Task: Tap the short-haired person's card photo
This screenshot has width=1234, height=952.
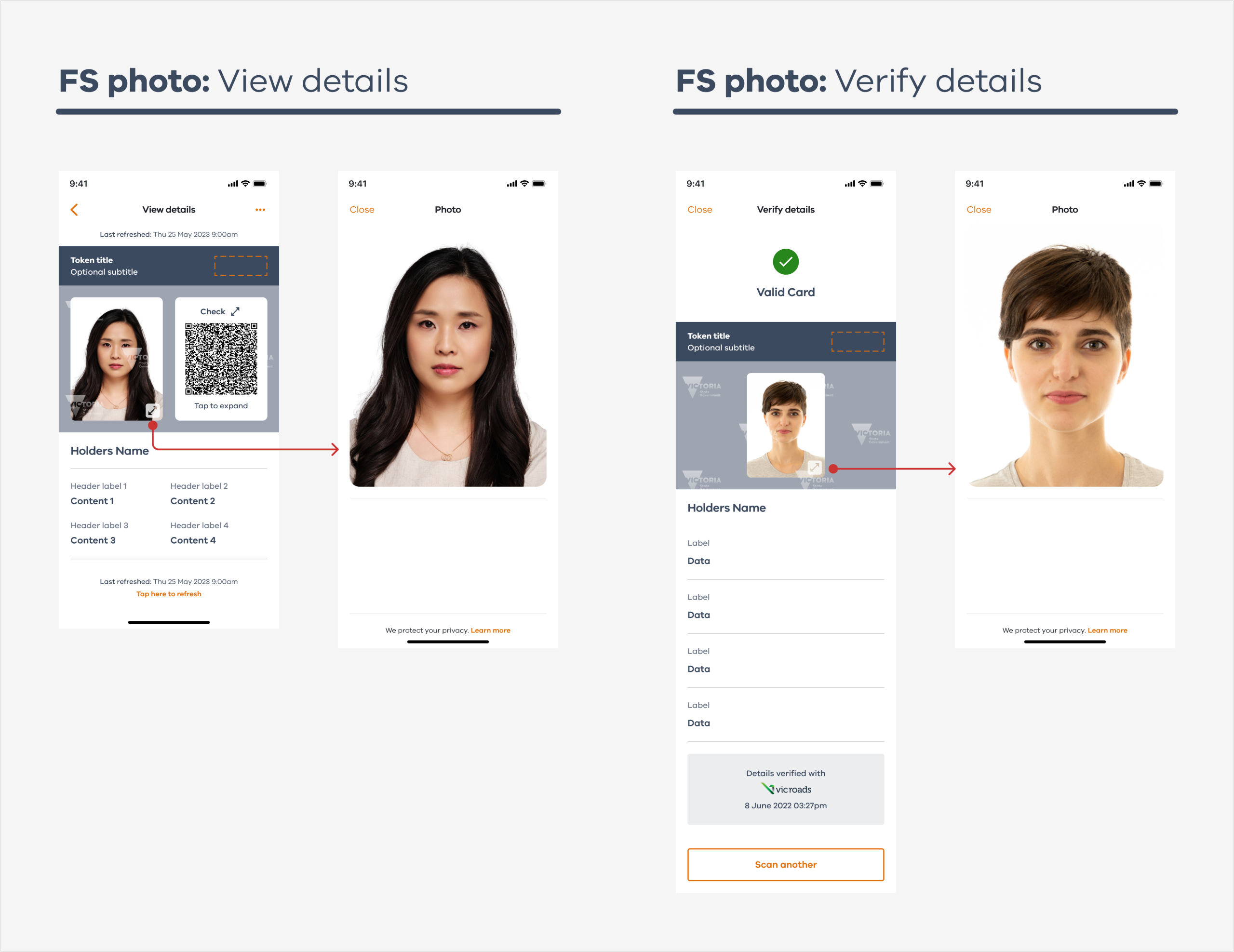Action: [x=785, y=425]
